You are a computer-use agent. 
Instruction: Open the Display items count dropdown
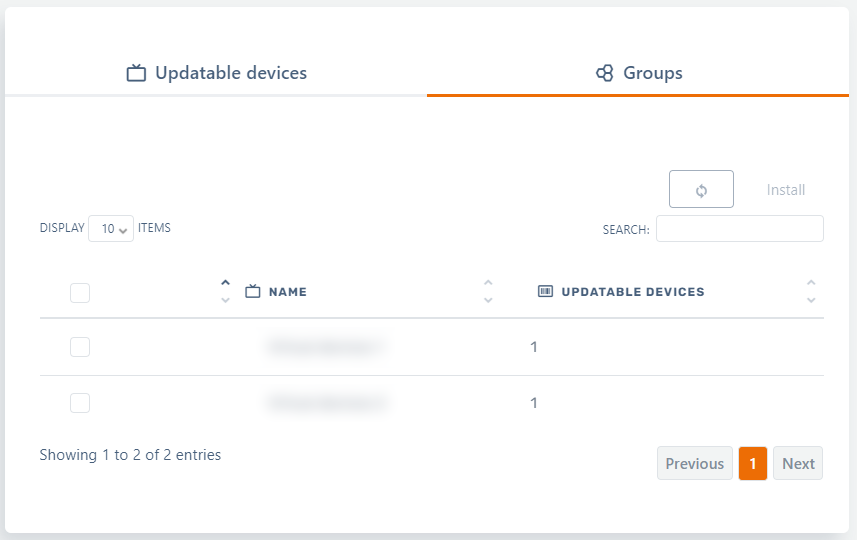click(x=111, y=228)
